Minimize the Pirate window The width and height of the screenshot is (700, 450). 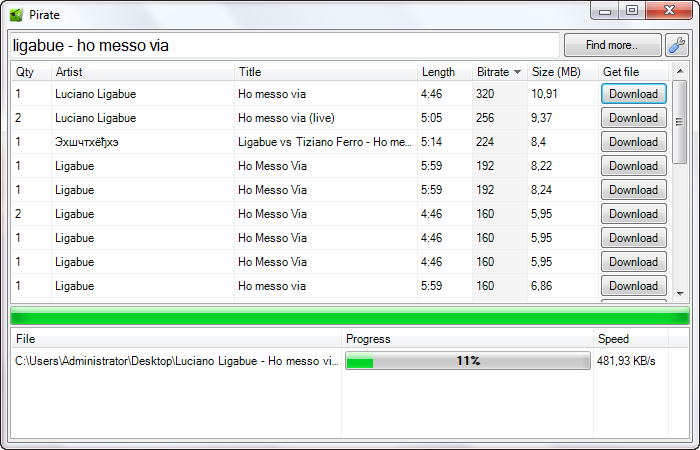(x=605, y=11)
